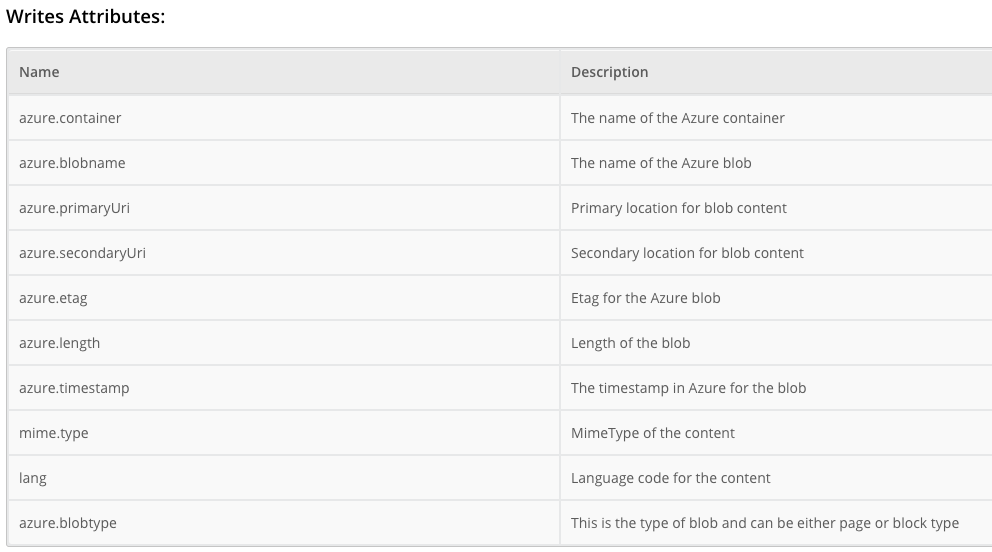Click "The timestamp in Azure for the blob" text
This screenshot has height=552, width=992.
(x=688, y=388)
